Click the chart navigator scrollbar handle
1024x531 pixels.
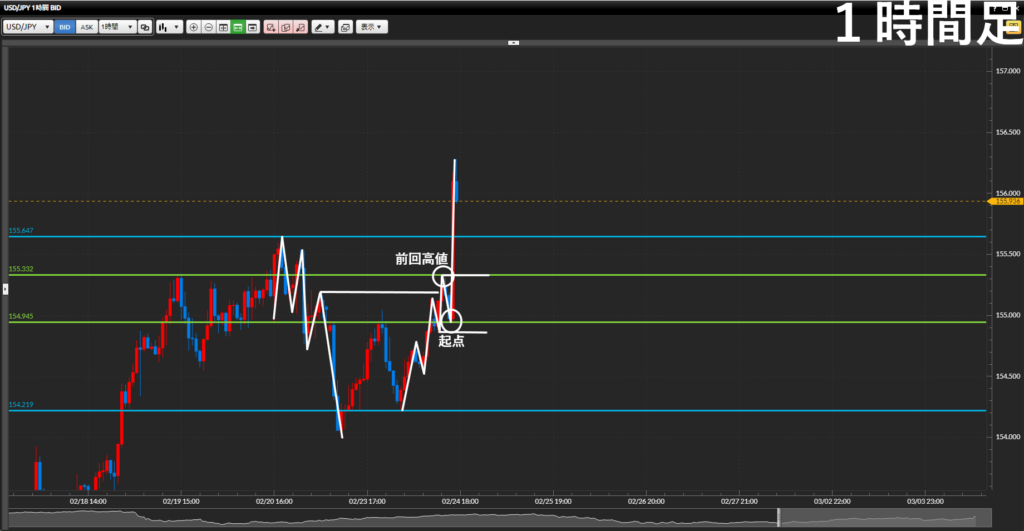[x=778, y=517]
